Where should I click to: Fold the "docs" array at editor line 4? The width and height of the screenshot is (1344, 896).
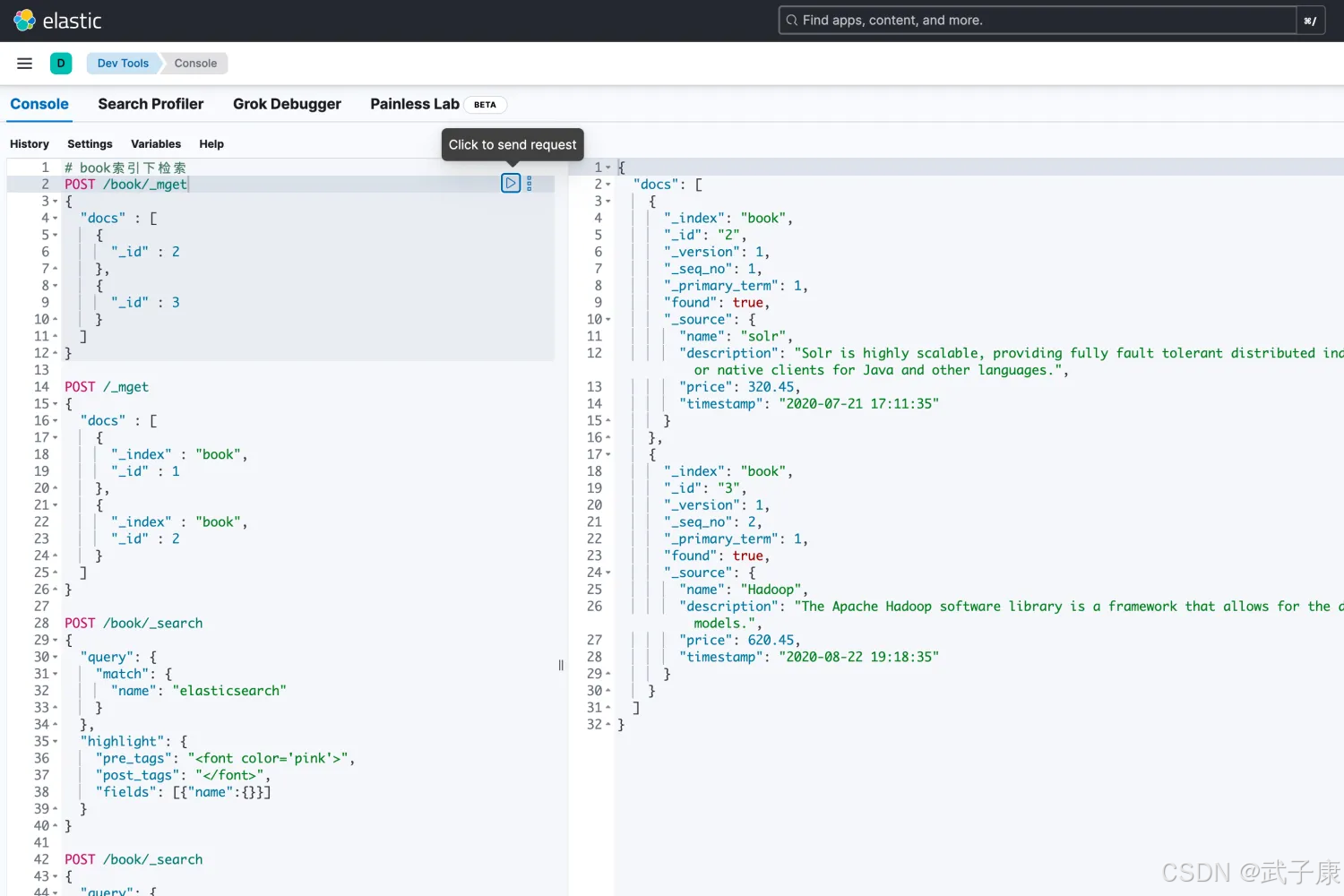56,219
